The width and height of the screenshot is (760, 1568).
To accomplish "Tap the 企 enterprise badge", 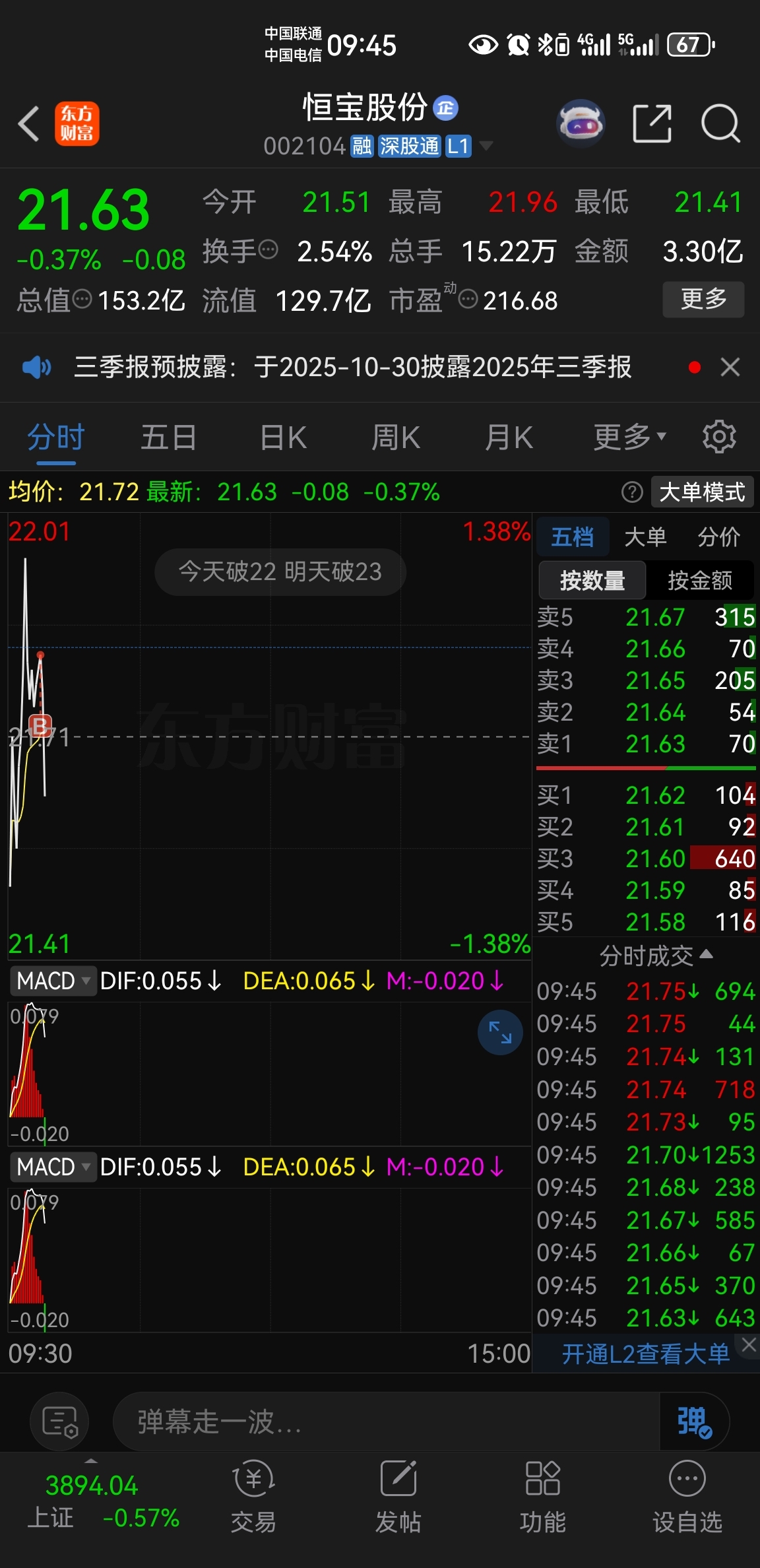I will pos(445,108).
